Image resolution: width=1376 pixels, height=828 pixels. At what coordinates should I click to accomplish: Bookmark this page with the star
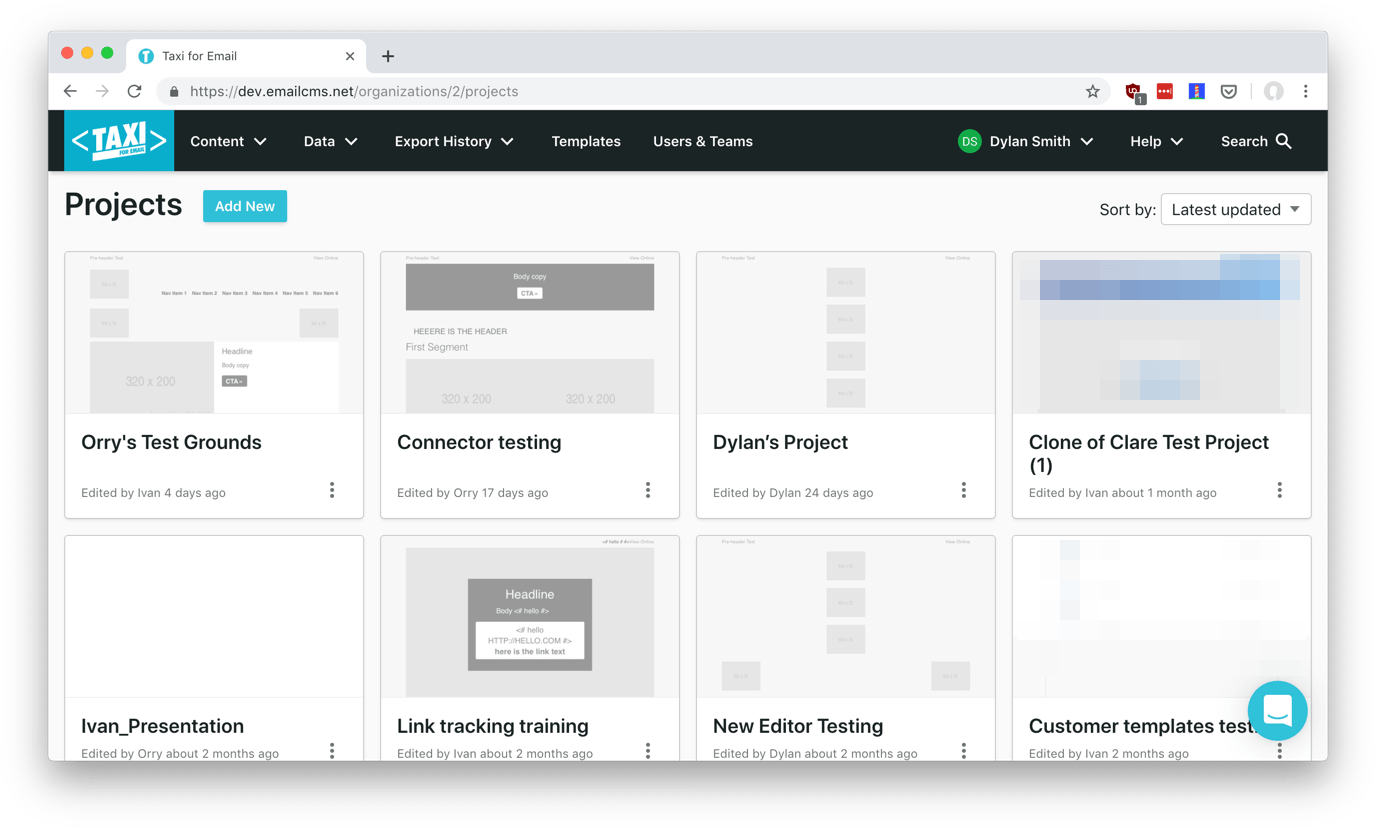(x=1093, y=91)
